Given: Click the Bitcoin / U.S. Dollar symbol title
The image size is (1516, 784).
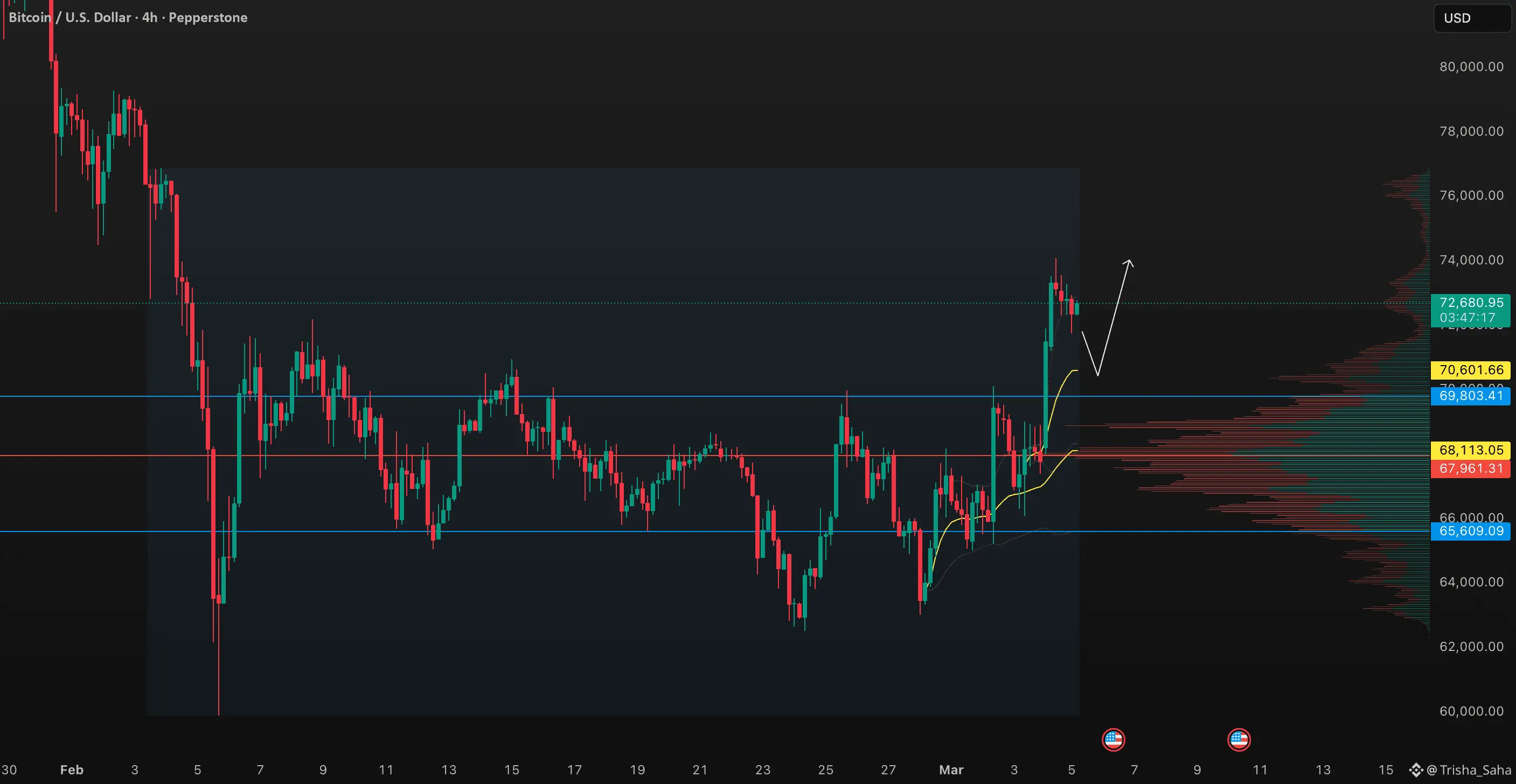Looking at the screenshot, I should 69,18.
